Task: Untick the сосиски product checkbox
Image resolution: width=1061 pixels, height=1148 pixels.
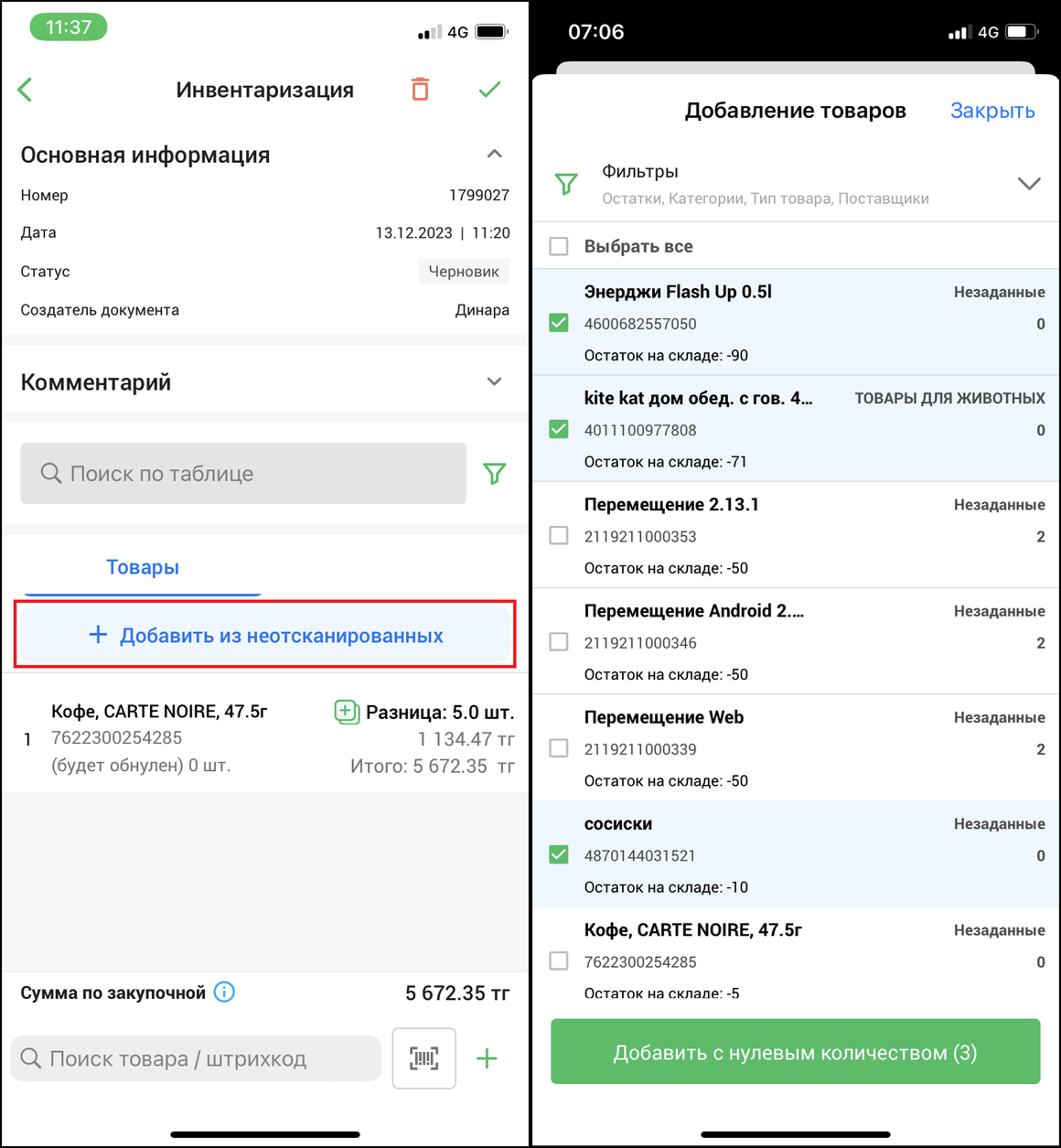Action: tap(559, 854)
